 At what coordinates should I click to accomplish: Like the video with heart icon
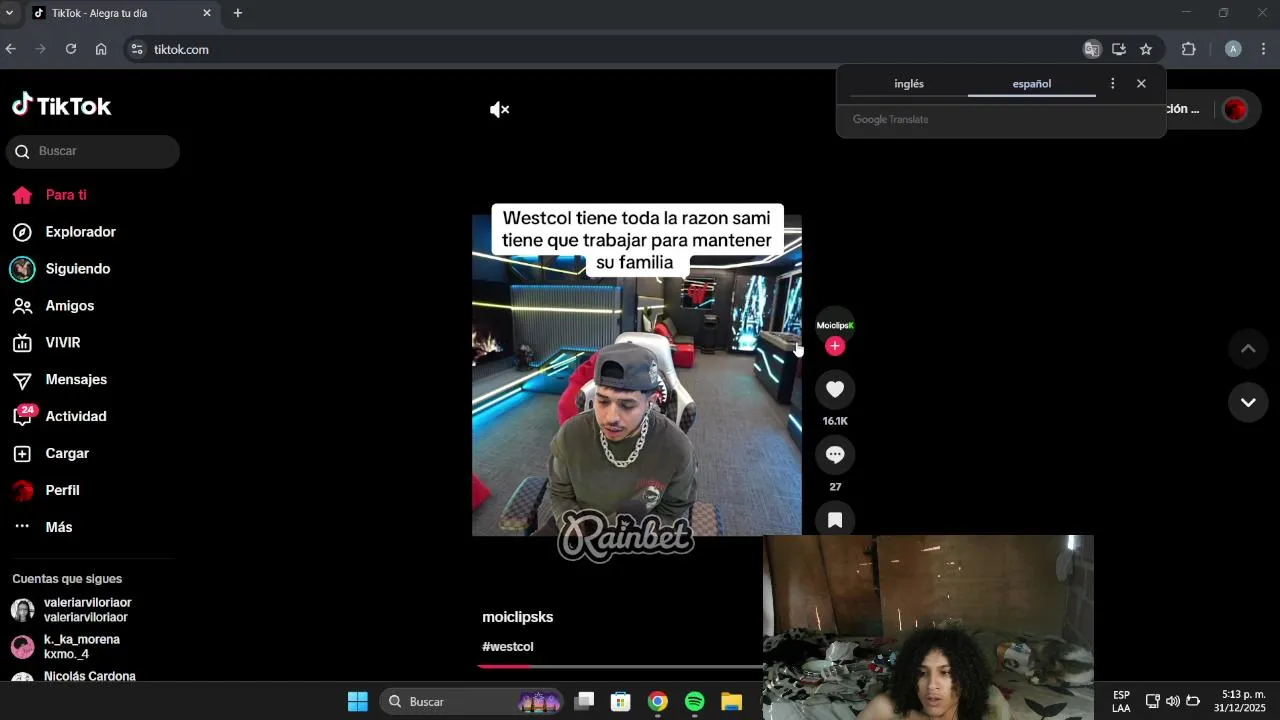coord(835,390)
